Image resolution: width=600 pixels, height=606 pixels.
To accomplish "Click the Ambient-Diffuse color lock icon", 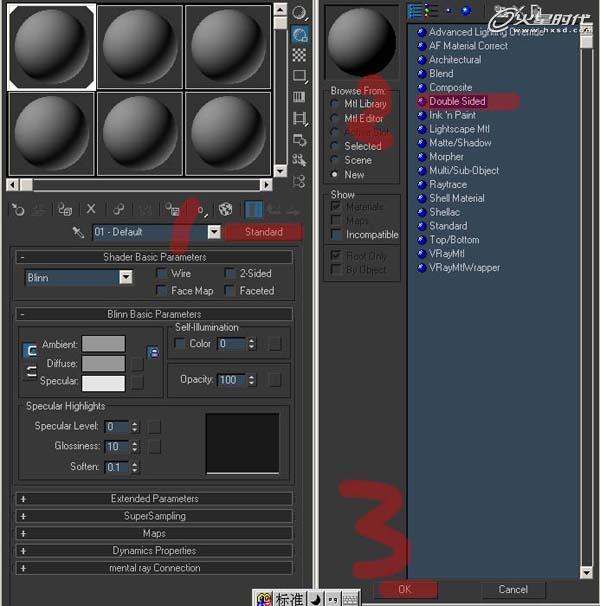I will (x=30, y=351).
